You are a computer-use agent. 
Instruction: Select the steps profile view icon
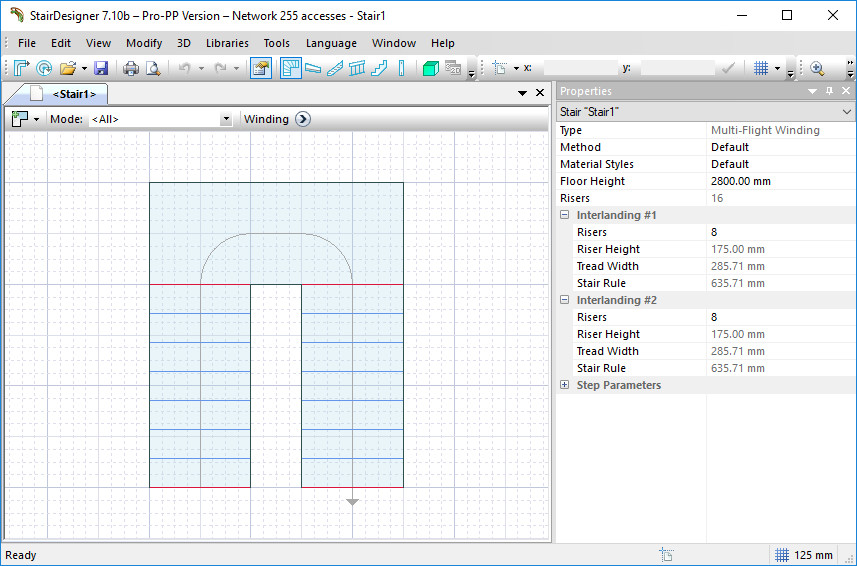379,68
